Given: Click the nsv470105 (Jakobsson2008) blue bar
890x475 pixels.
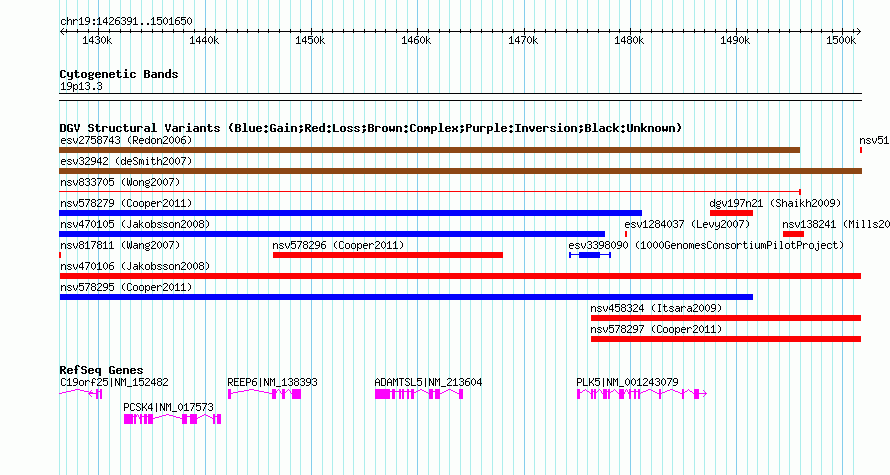Looking at the screenshot, I should [332, 234].
